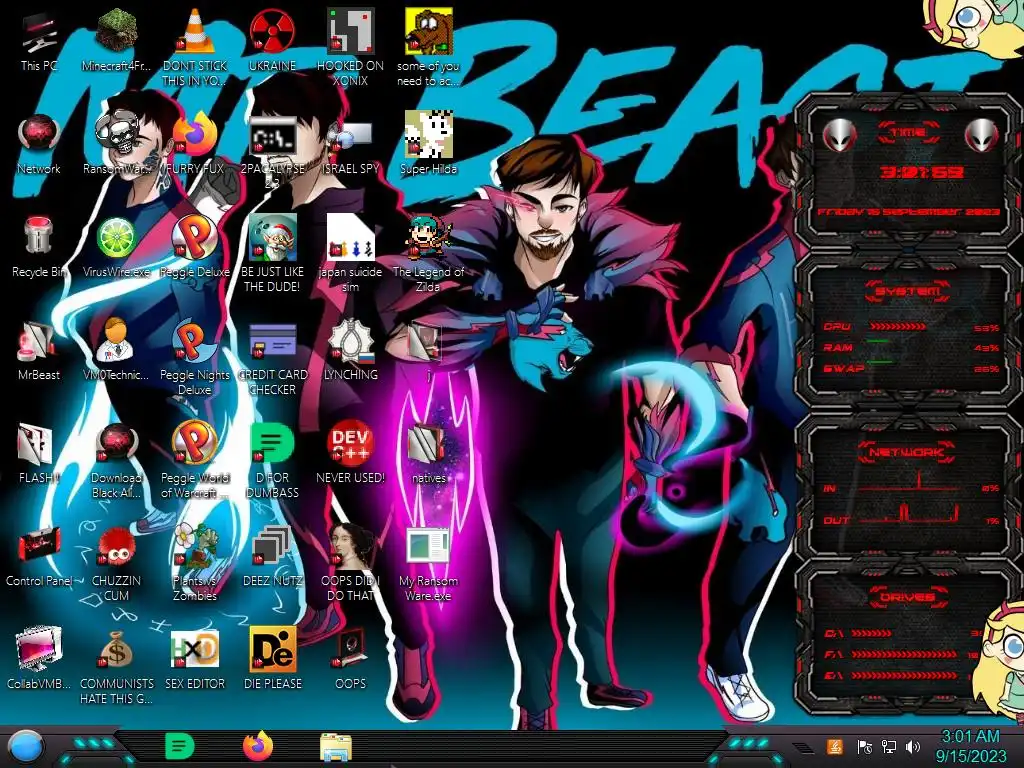The height and width of the screenshot is (768, 1024).
Task: Click the orange Java tray icon
Action: pyautogui.click(x=835, y=747)
